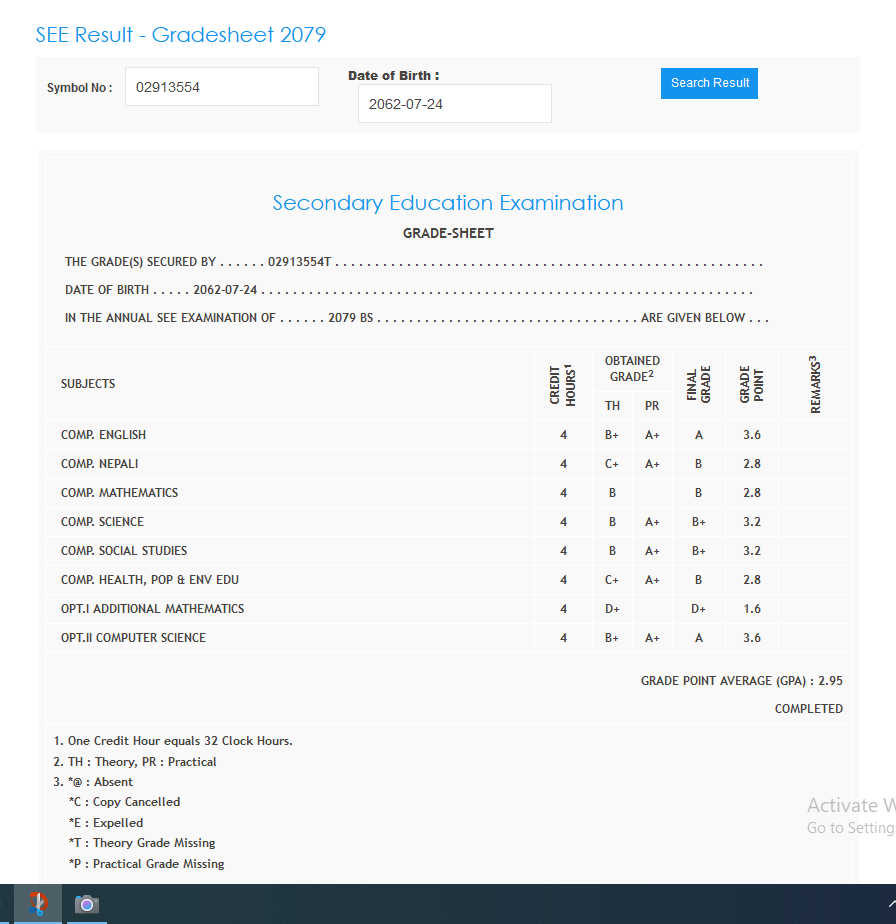Screen dimensions: 896x924
Task: Select the FINAL GRADE column header
Action: pos(698,384)
